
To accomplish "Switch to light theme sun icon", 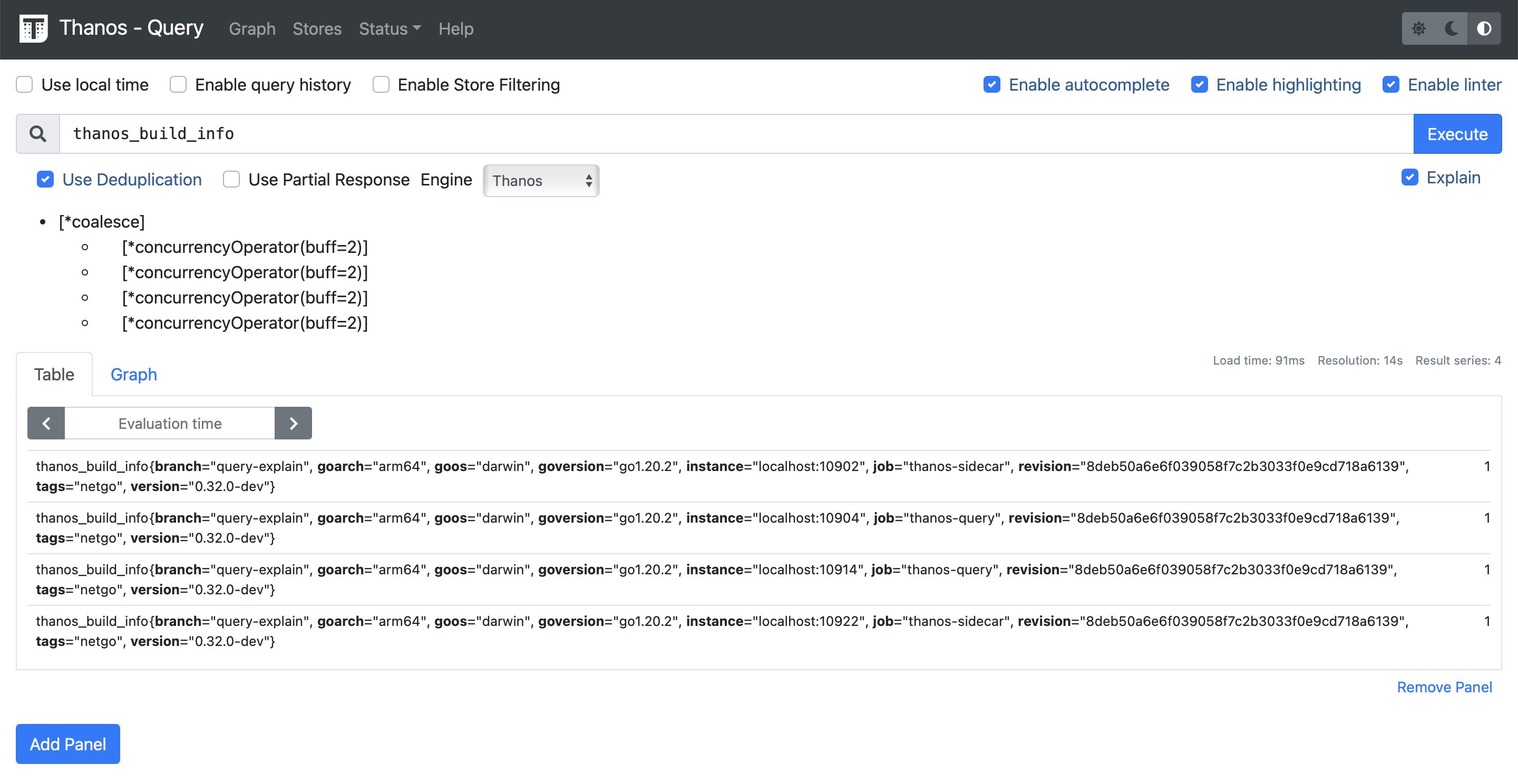I will click(x=1418, y=28).
